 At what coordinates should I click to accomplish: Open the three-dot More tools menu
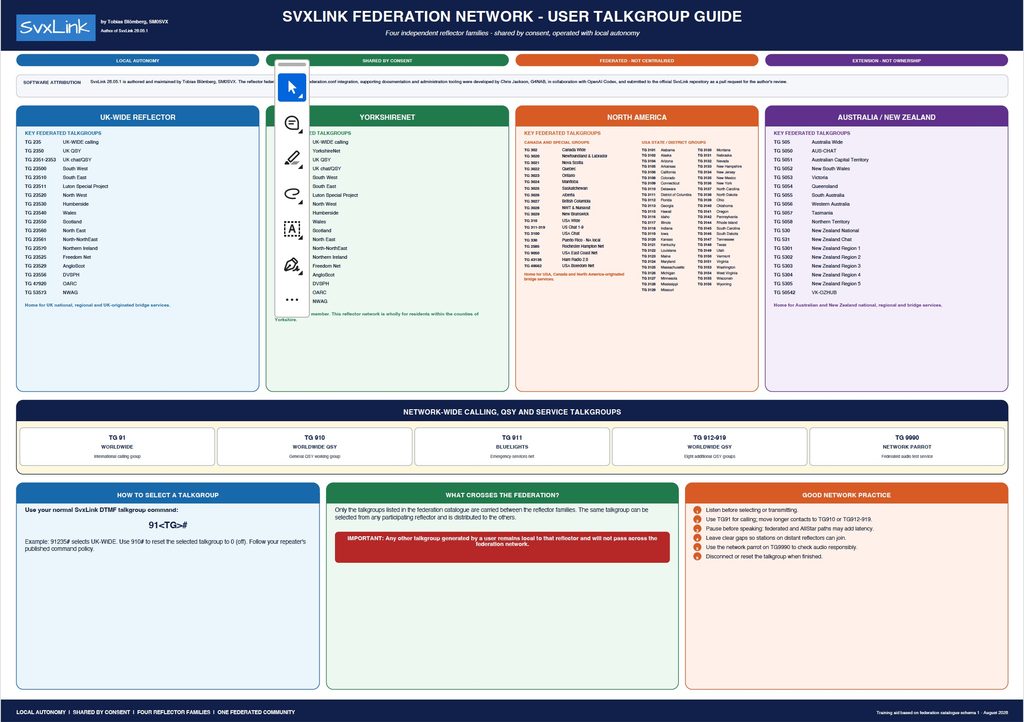pyautogui.click(x=292, y=300)
